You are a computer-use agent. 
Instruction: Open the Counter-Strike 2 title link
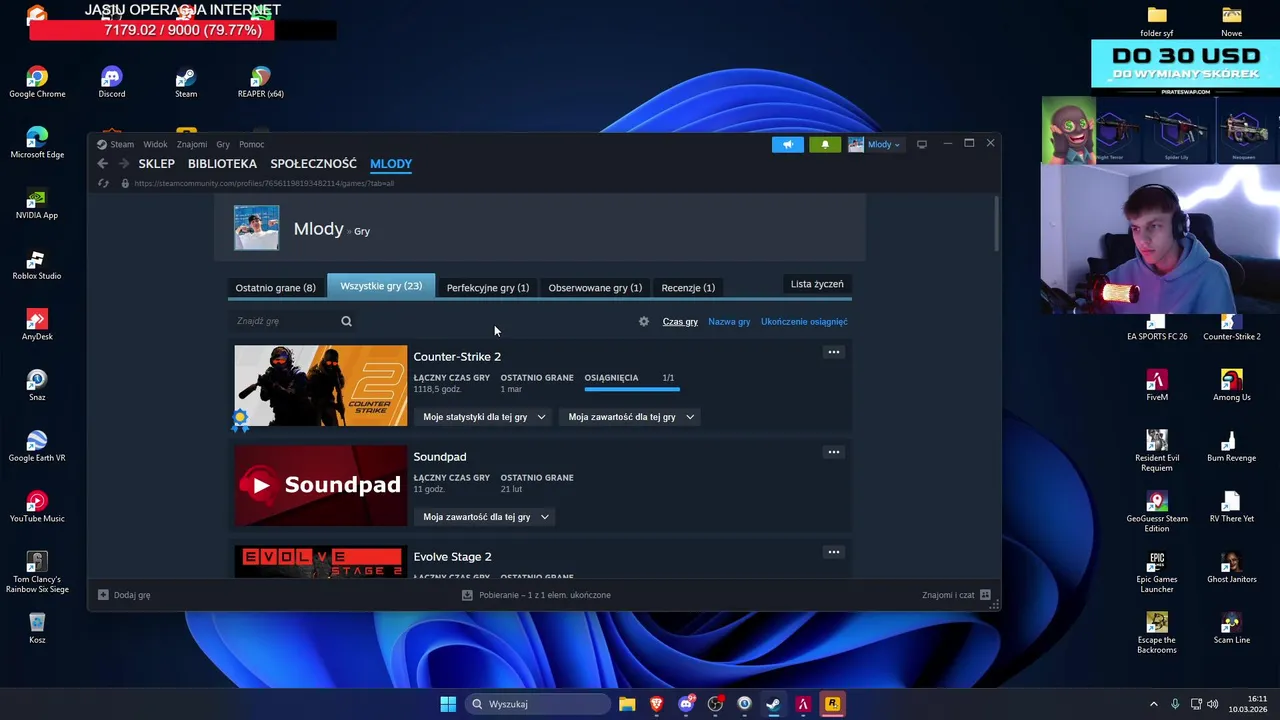(457, 357)
